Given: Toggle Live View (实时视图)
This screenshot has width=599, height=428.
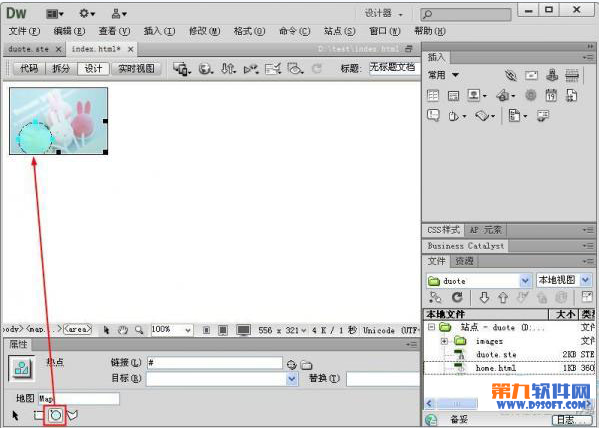Looking at the screenshot, I should (x=136, y=69).
